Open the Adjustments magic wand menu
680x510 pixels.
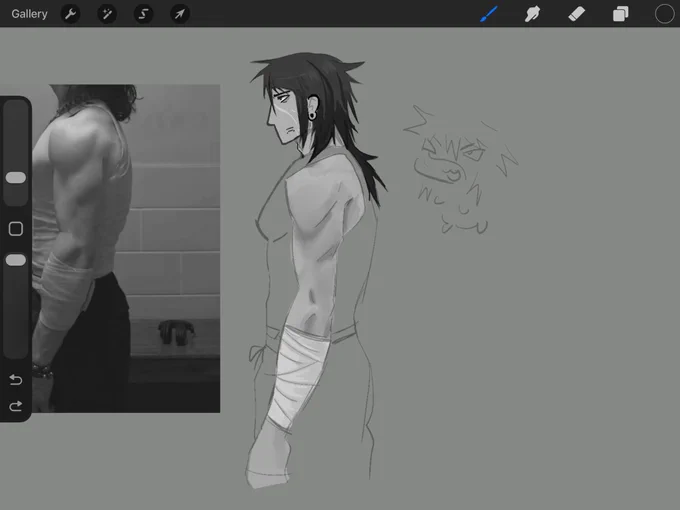click(x=107, y=14)
